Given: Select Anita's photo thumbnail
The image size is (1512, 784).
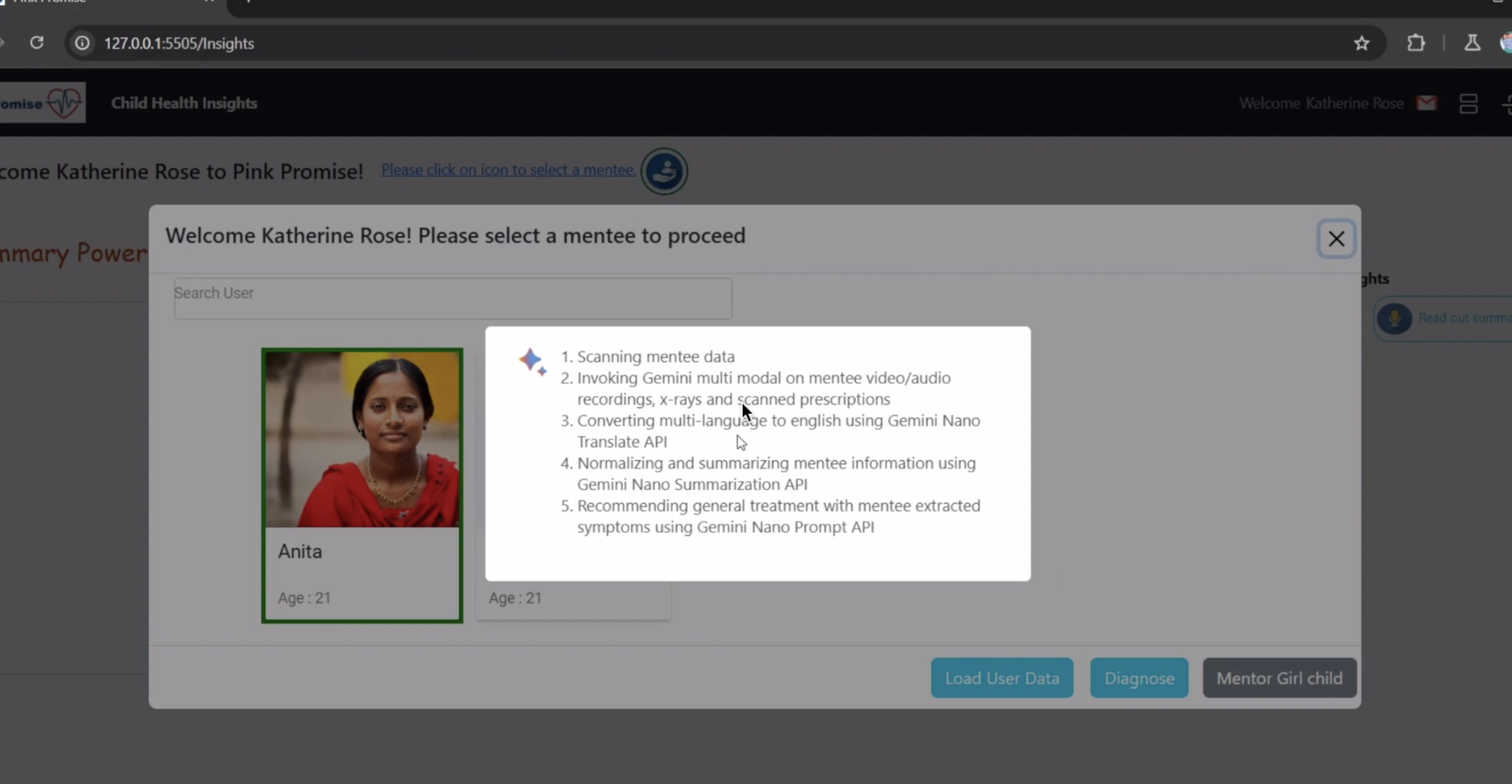Looking at the screenshot, I should coord(362,439).
